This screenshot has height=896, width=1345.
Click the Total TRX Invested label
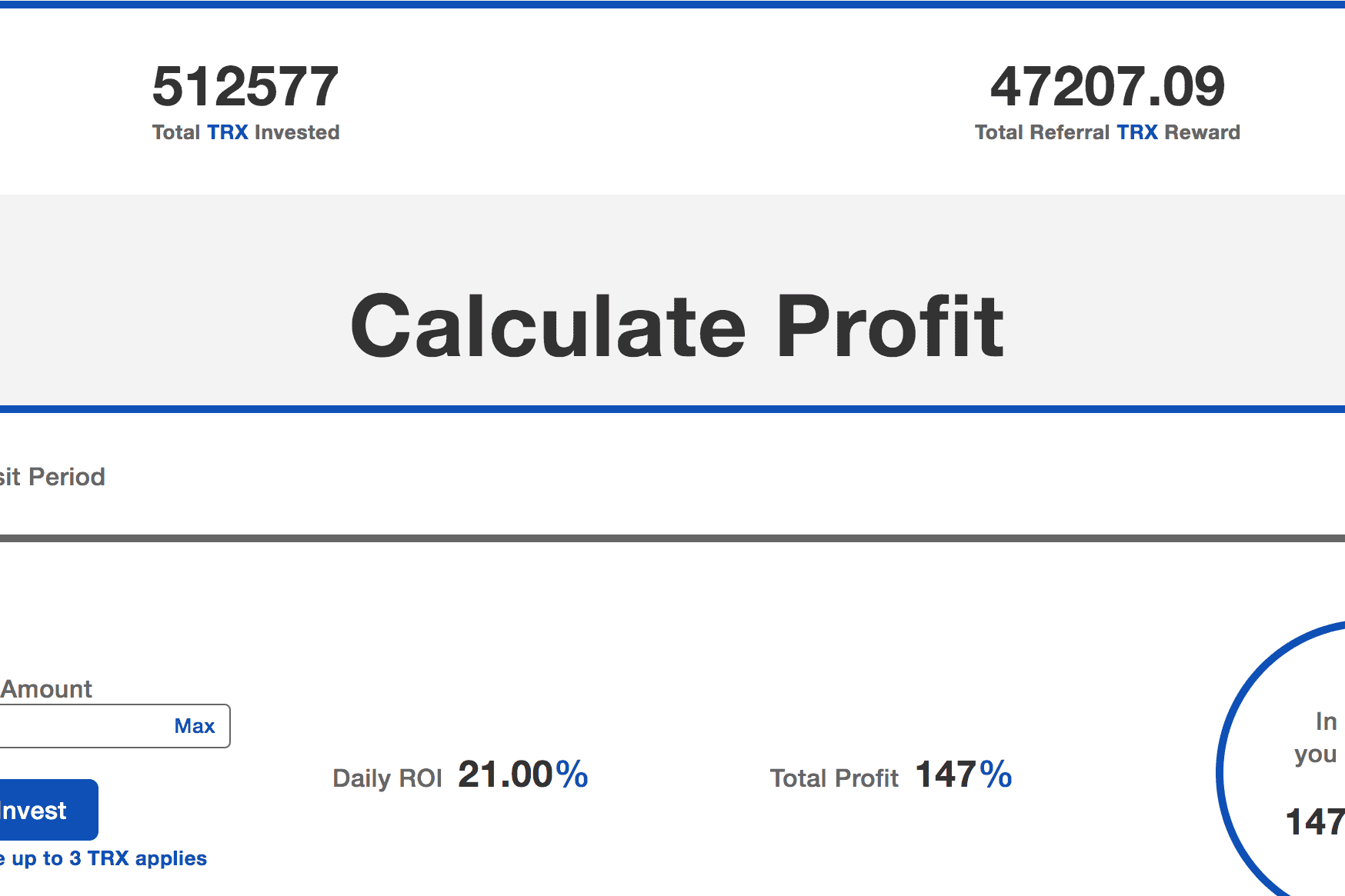click(x=245, y=132)
